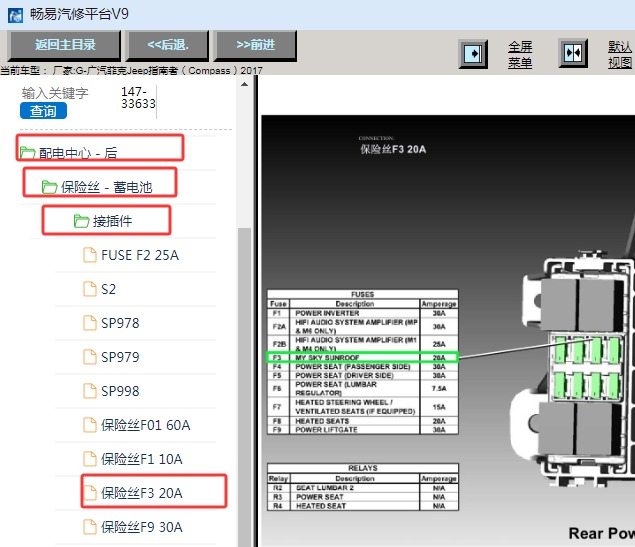Screen dimensions: 635x547
Task: Click the SEAT LUMBAR 2 relay row
Action: 362,488
